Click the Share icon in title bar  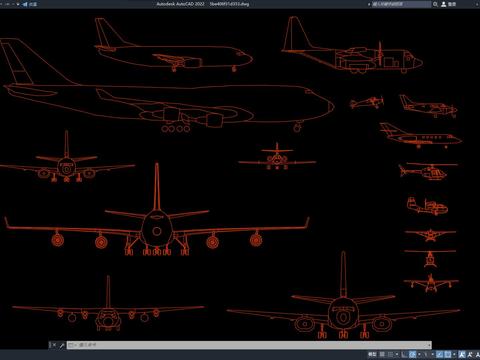25,4
